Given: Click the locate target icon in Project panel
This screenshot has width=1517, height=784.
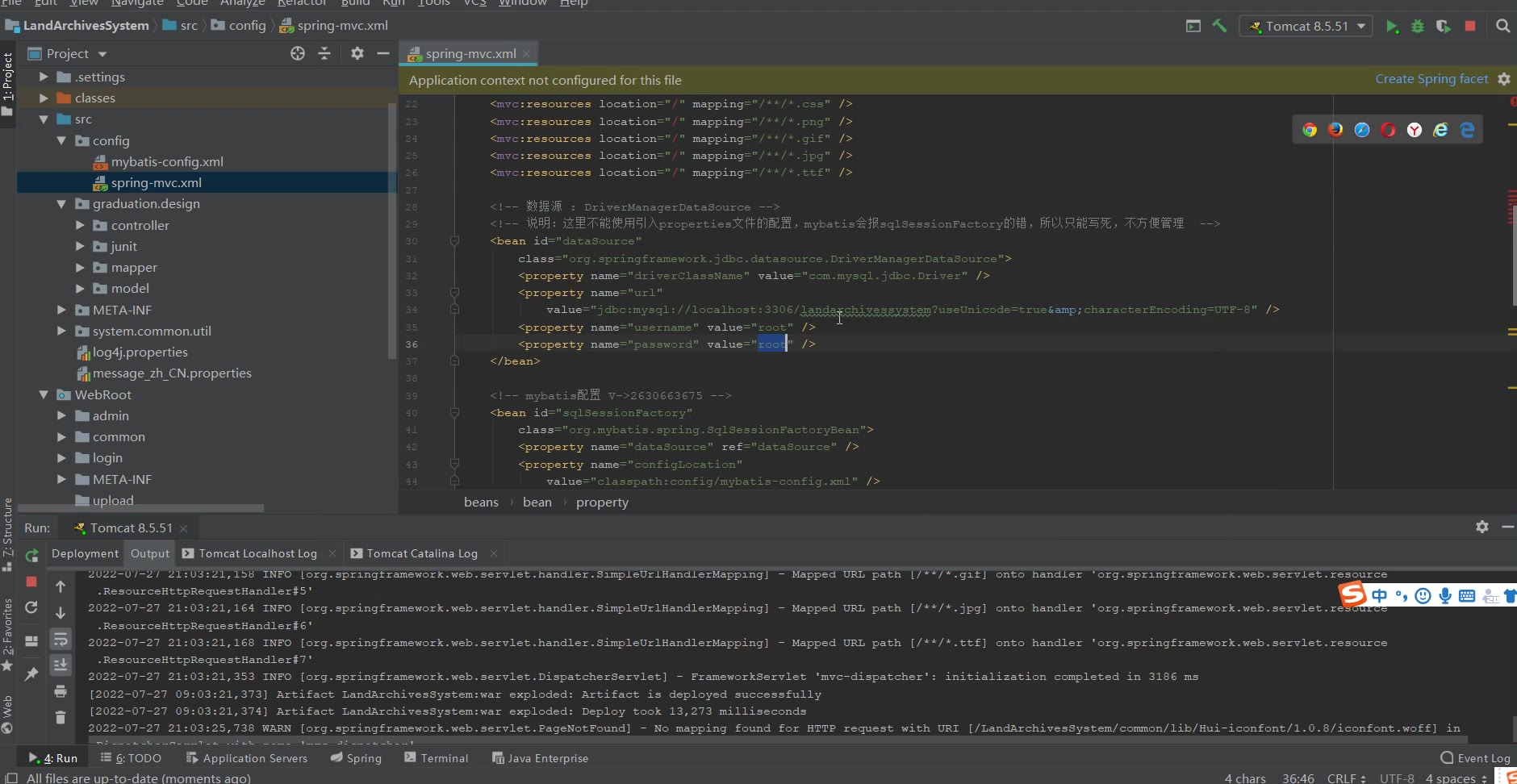Looking at the screenshot, I should point(298,53).
